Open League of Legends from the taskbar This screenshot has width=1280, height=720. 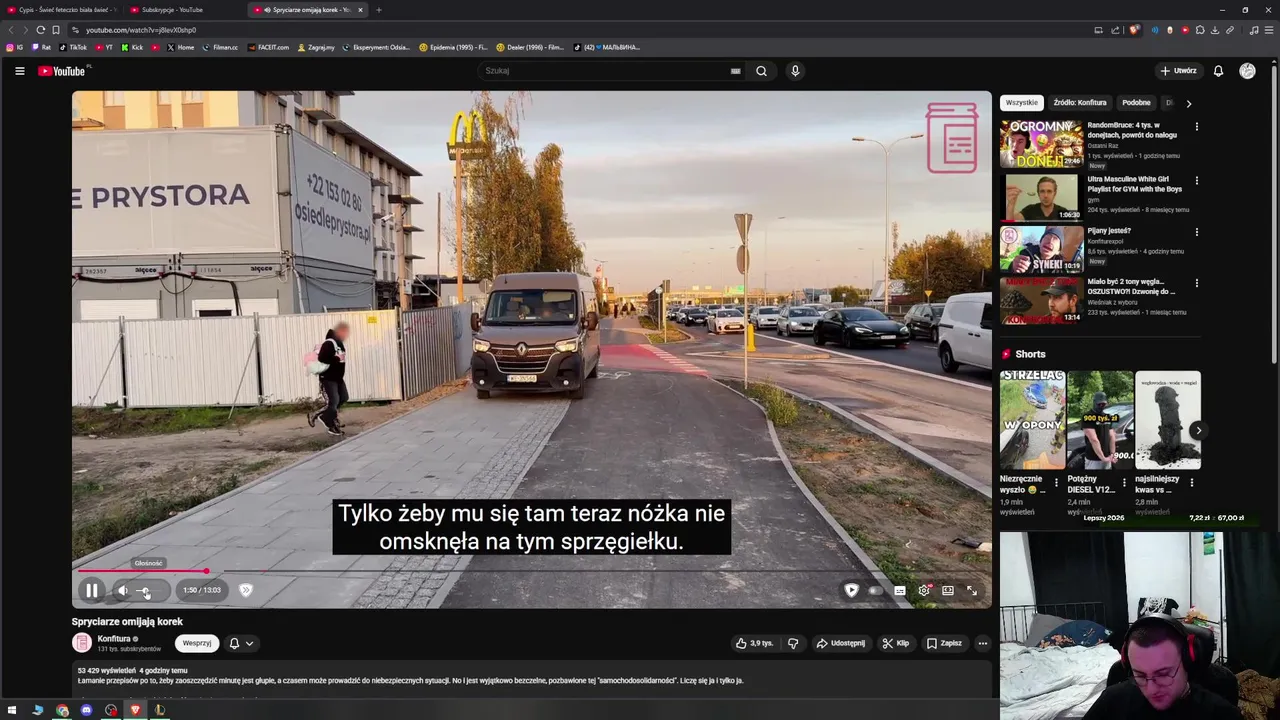coord(159,710)
